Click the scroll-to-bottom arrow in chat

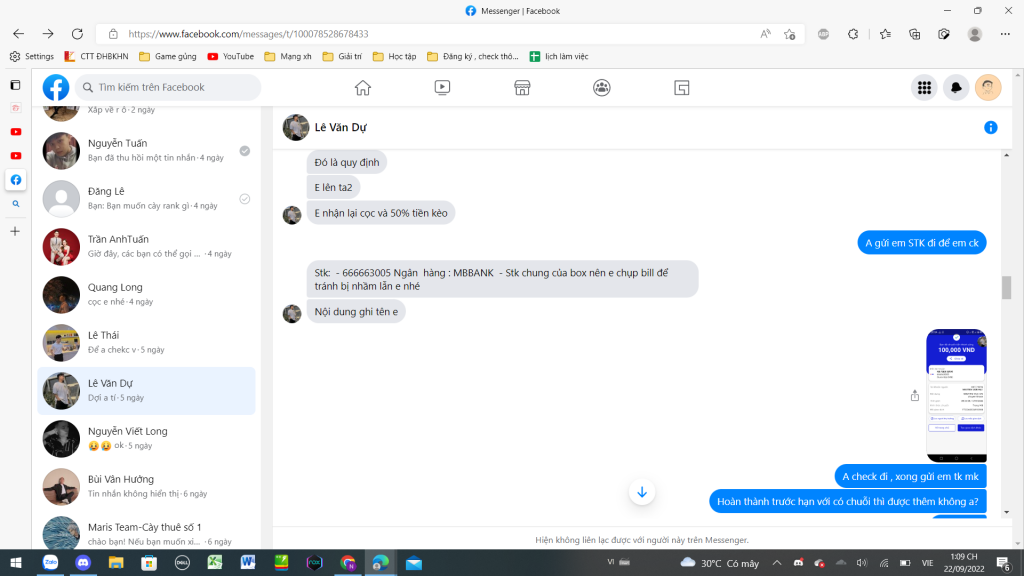click(x=642, y=492)
